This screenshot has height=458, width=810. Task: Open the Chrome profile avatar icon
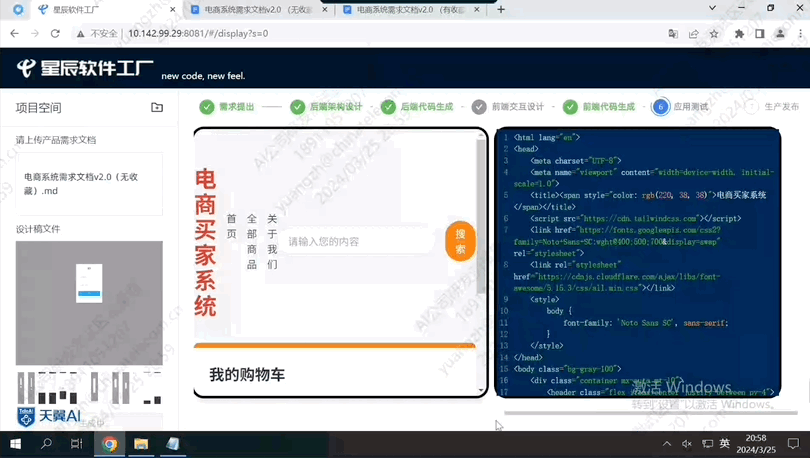tap(780, 34)
